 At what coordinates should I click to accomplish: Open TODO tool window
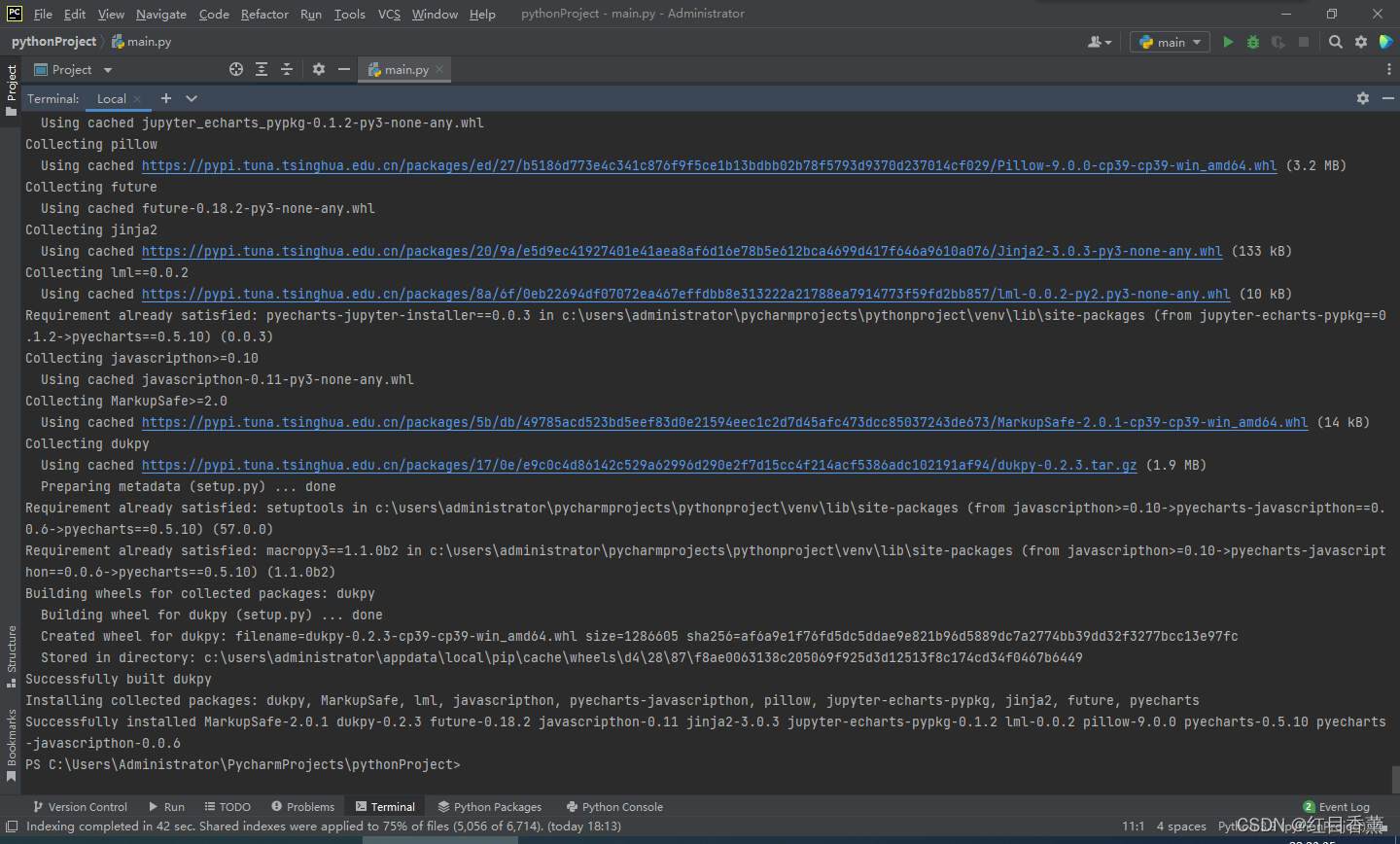(x=227, y=807)
